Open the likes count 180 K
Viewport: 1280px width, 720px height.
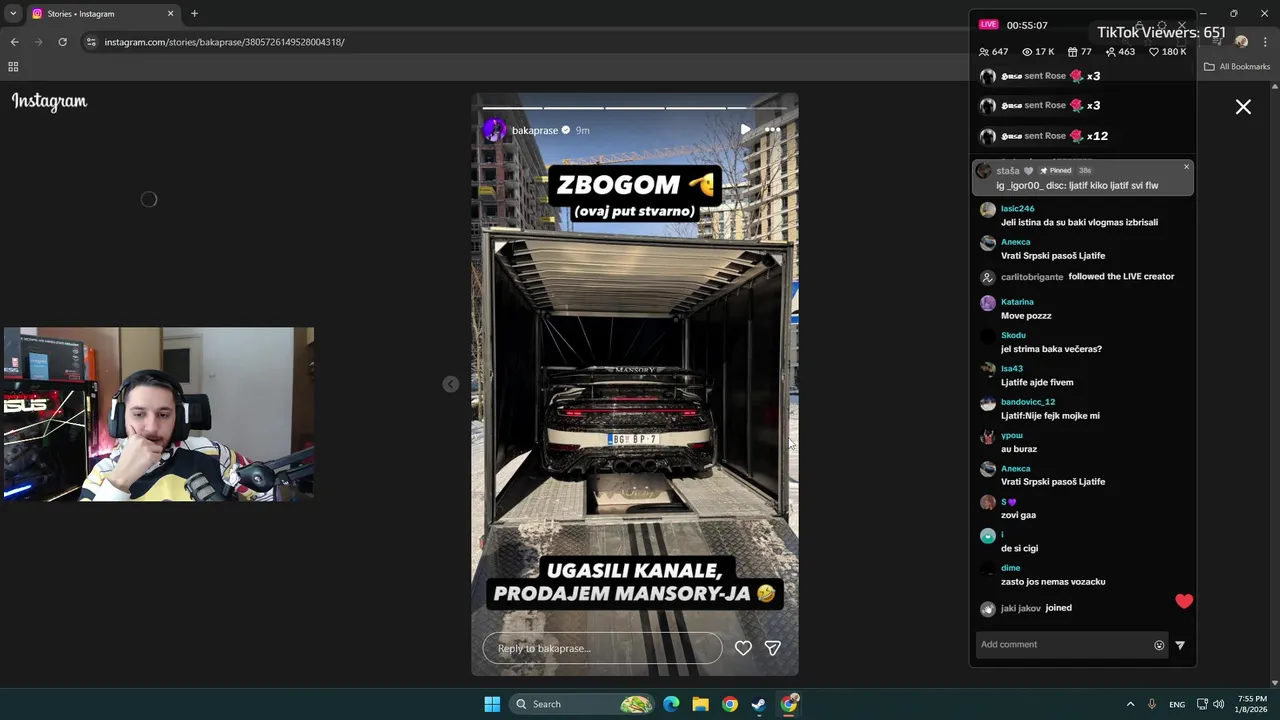(x=1167, y=52)
